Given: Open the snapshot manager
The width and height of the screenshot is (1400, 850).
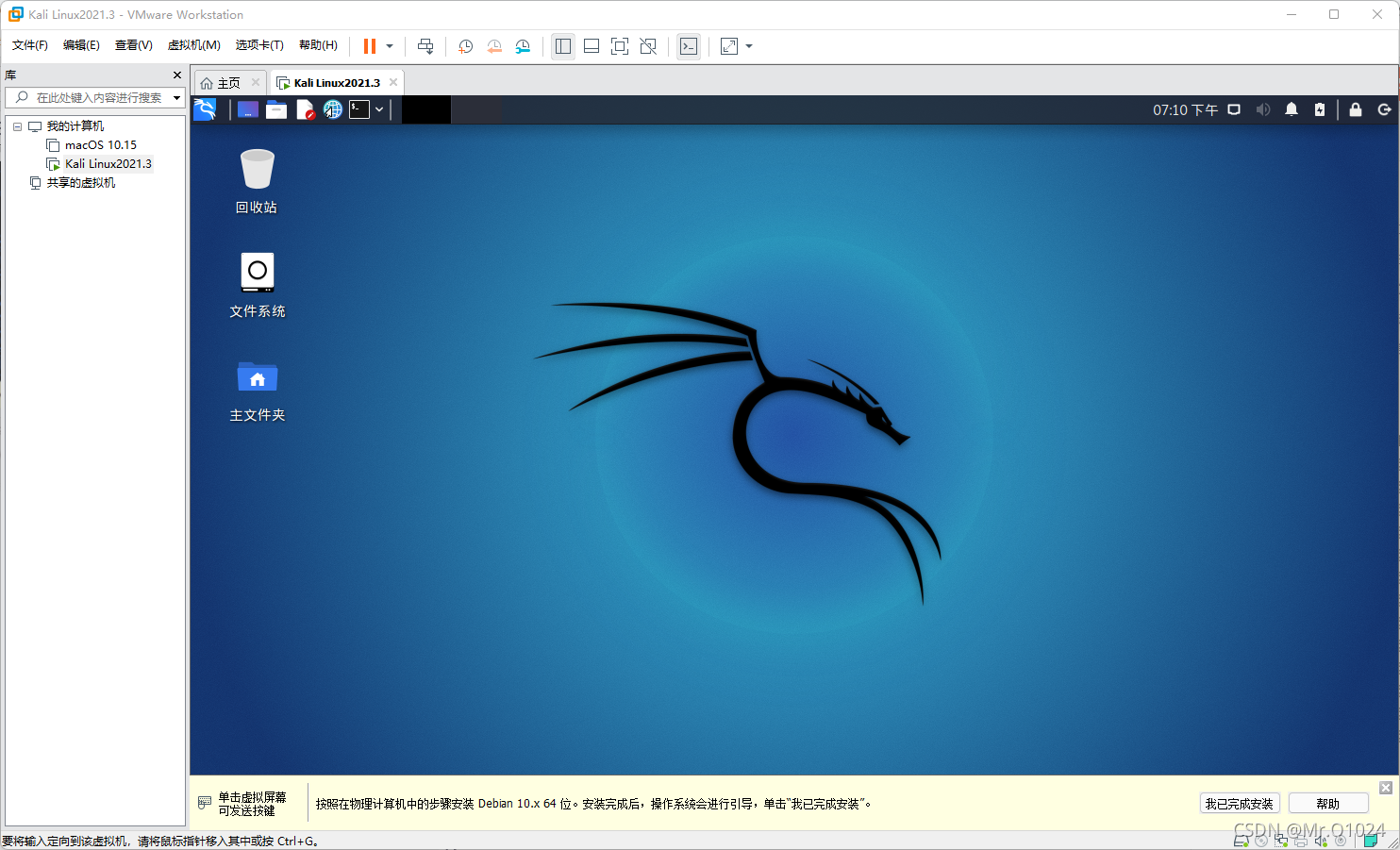Looking at the screenshot, I should (x=523, y=46).
